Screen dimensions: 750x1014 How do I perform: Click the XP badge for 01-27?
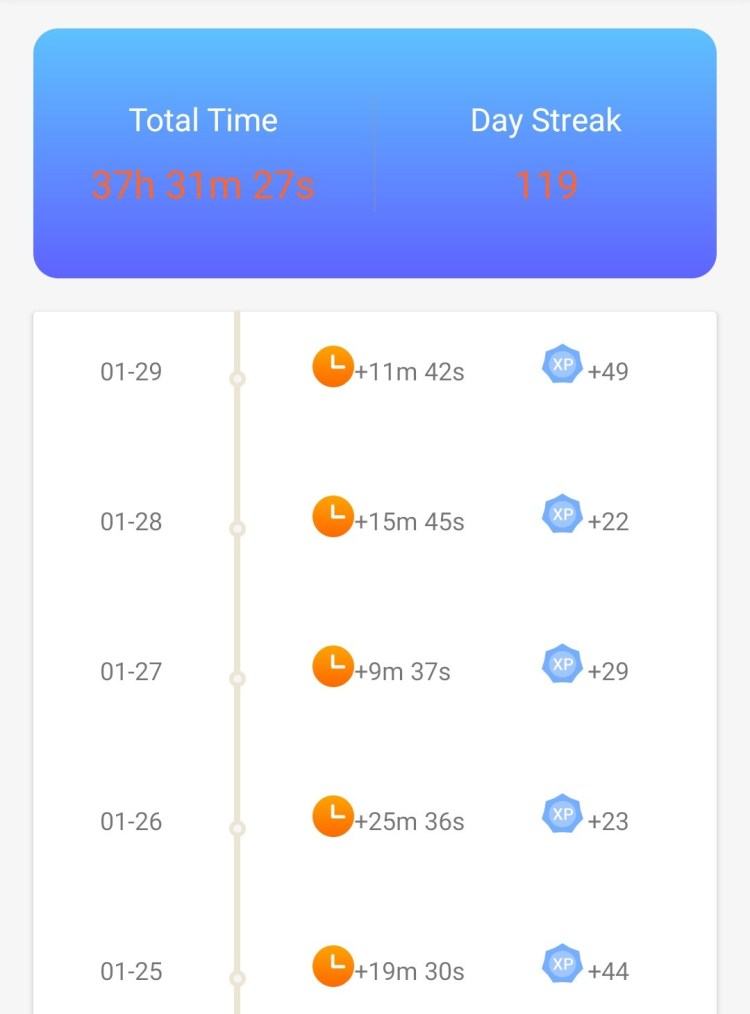click(562, 665)
